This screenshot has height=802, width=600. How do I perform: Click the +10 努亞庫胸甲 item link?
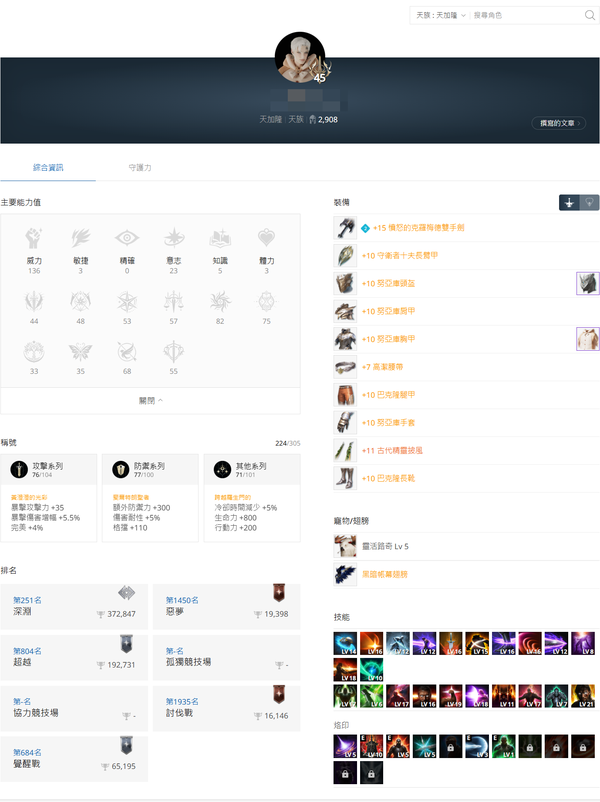(x=388, y=339)
